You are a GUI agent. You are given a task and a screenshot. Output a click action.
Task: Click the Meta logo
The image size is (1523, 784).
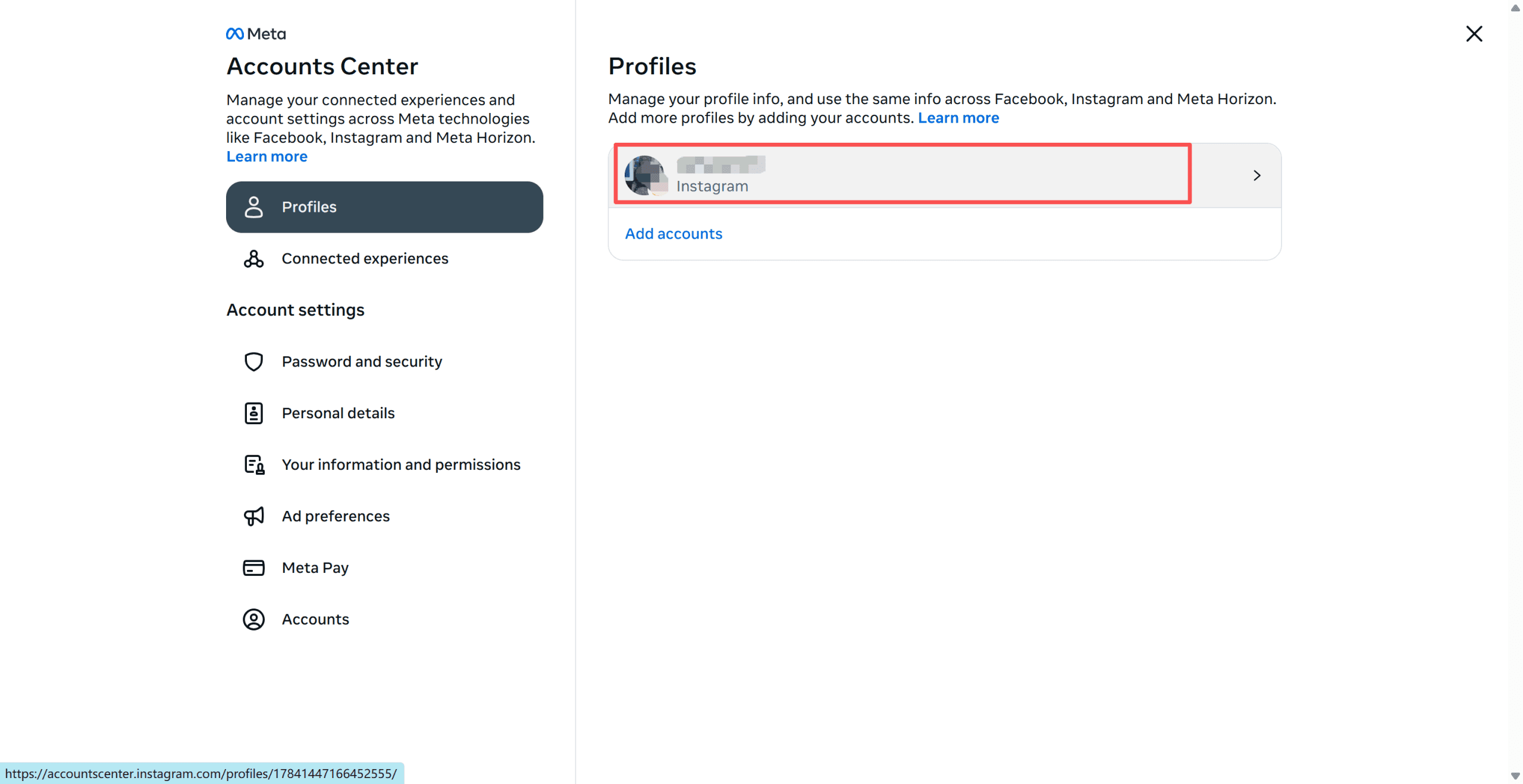click(x=256, y=34)
